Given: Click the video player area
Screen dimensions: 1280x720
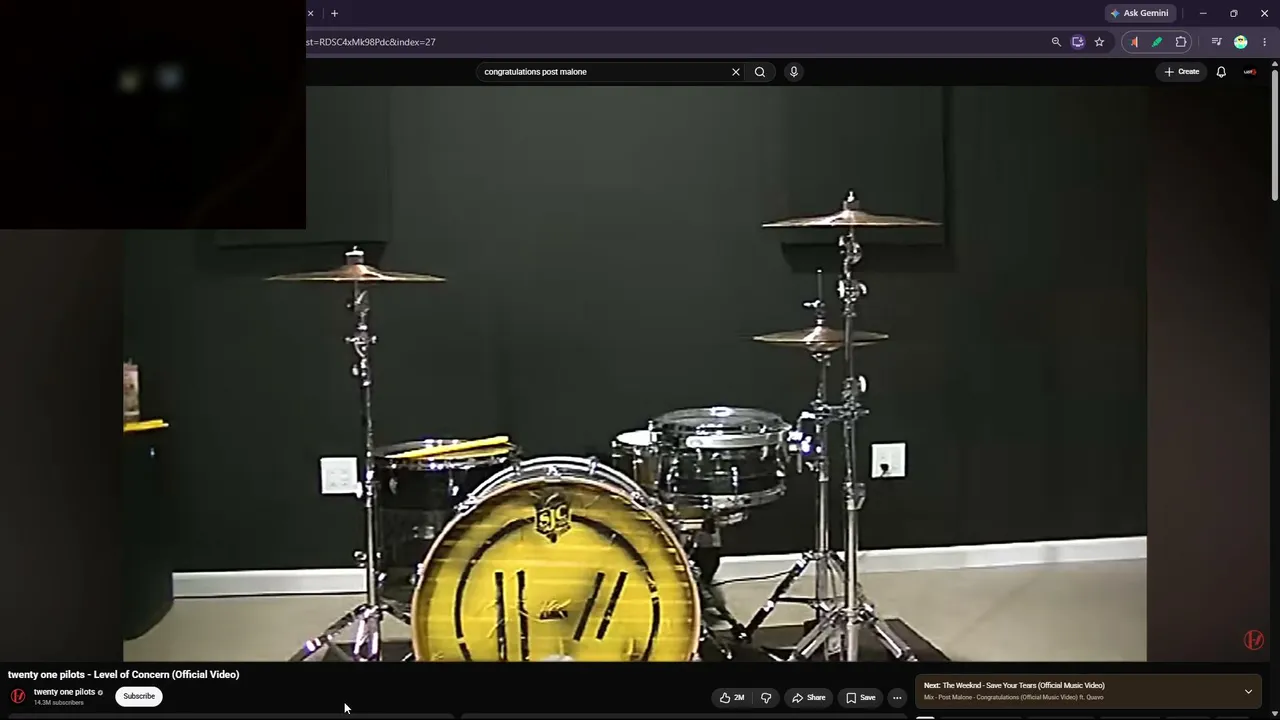Looking at the screenshot, I should [x=635, y=373].
